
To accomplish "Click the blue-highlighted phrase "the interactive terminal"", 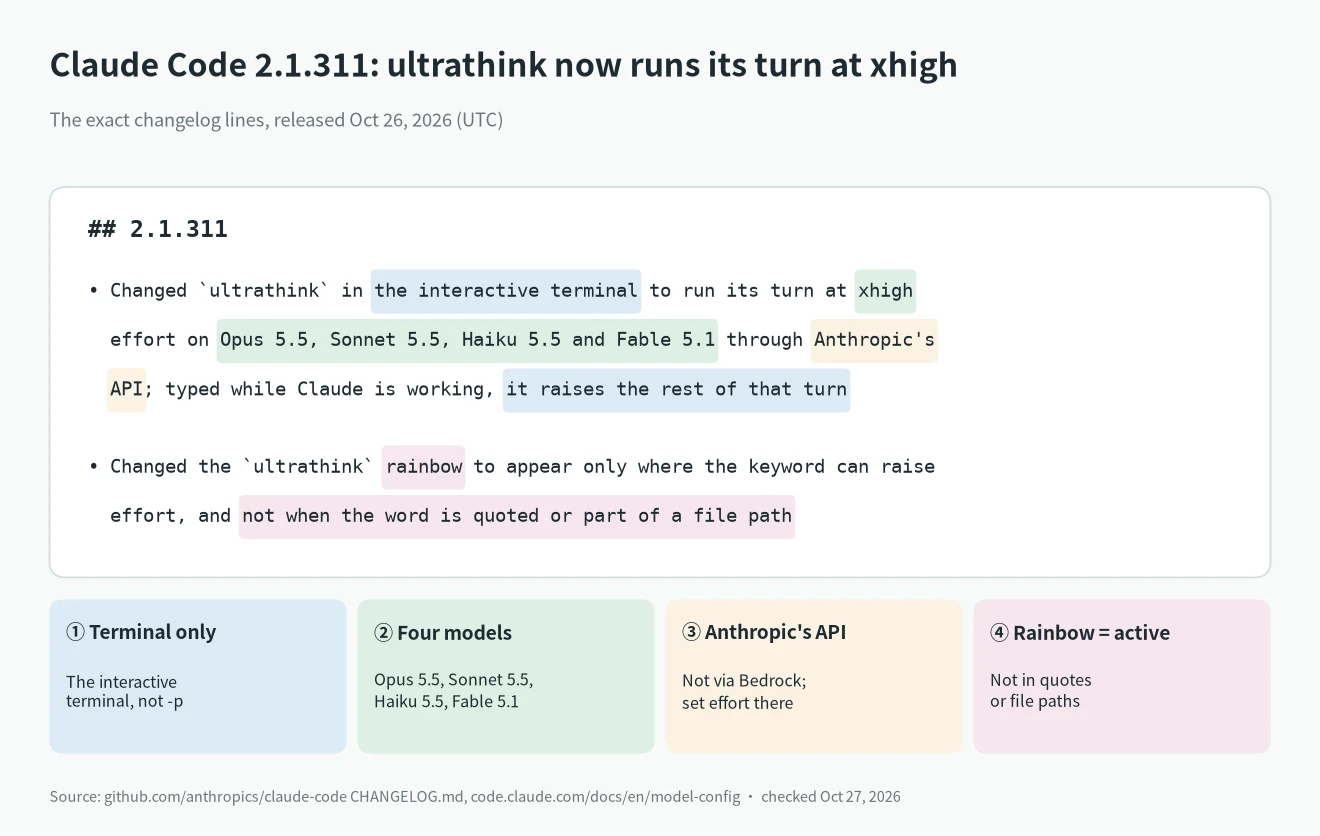I will tap(506, 291).
